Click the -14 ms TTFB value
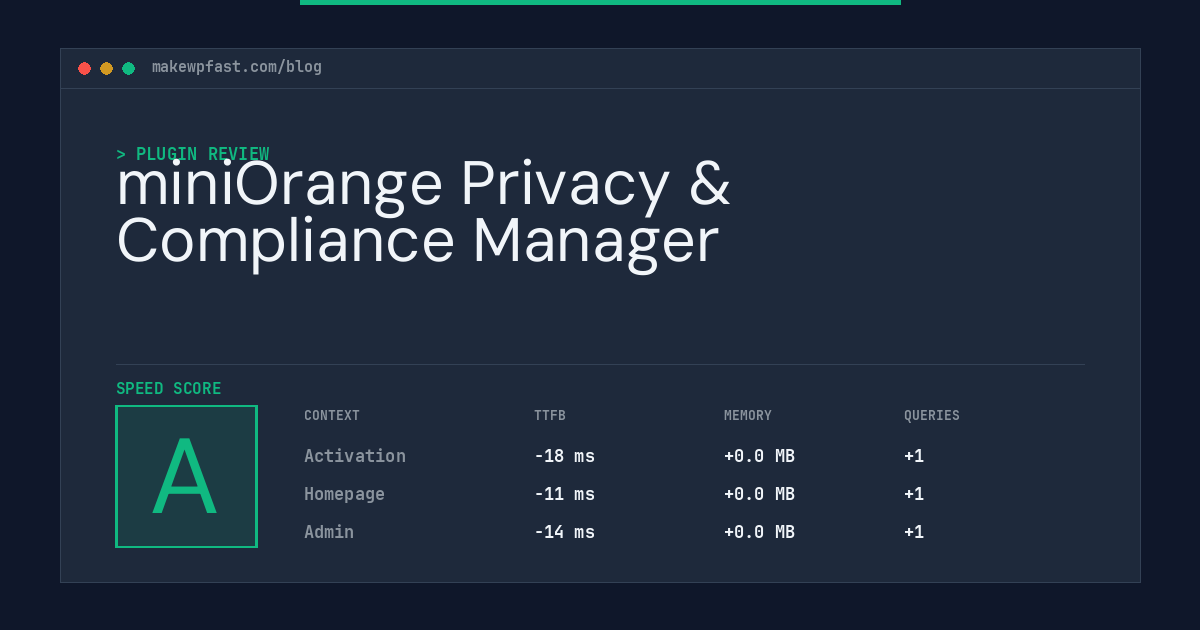This screenshot has height=630, width=1200. [565, 532]
